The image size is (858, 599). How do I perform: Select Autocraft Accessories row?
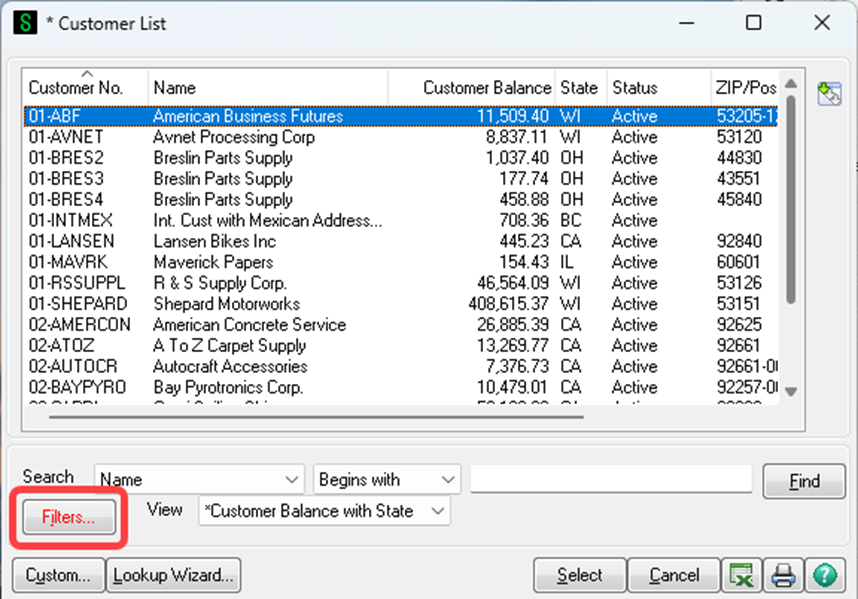(x=401, y=366)
